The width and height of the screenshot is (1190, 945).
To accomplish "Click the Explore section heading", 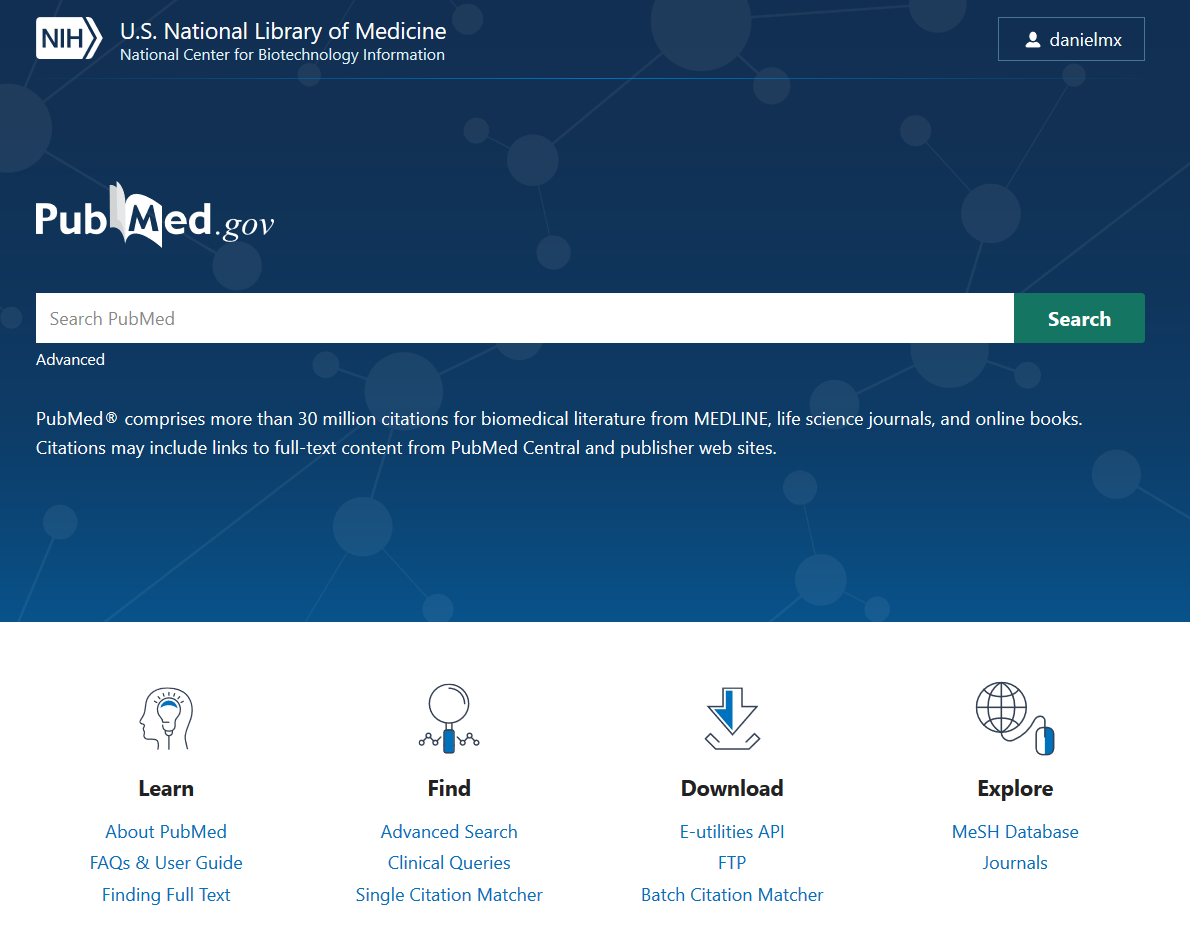I will tap(1015, 789).
